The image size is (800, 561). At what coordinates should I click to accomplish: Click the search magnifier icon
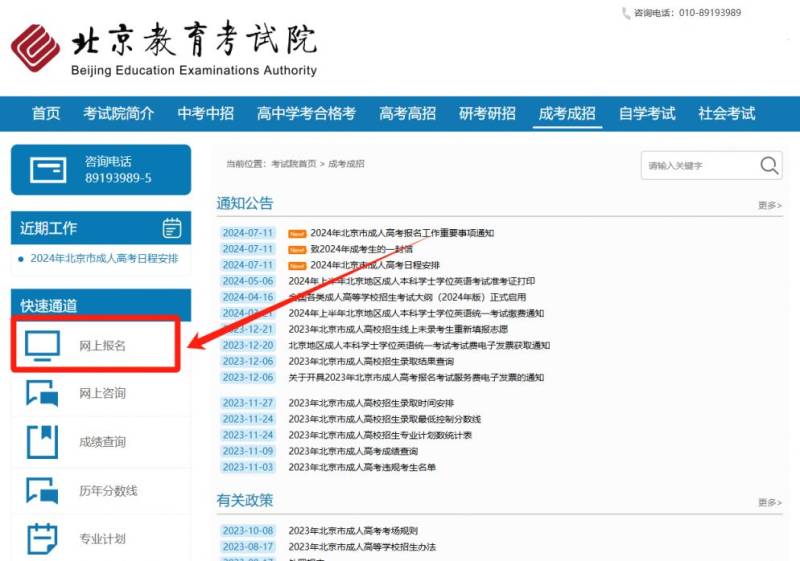(x=768, y=165)
